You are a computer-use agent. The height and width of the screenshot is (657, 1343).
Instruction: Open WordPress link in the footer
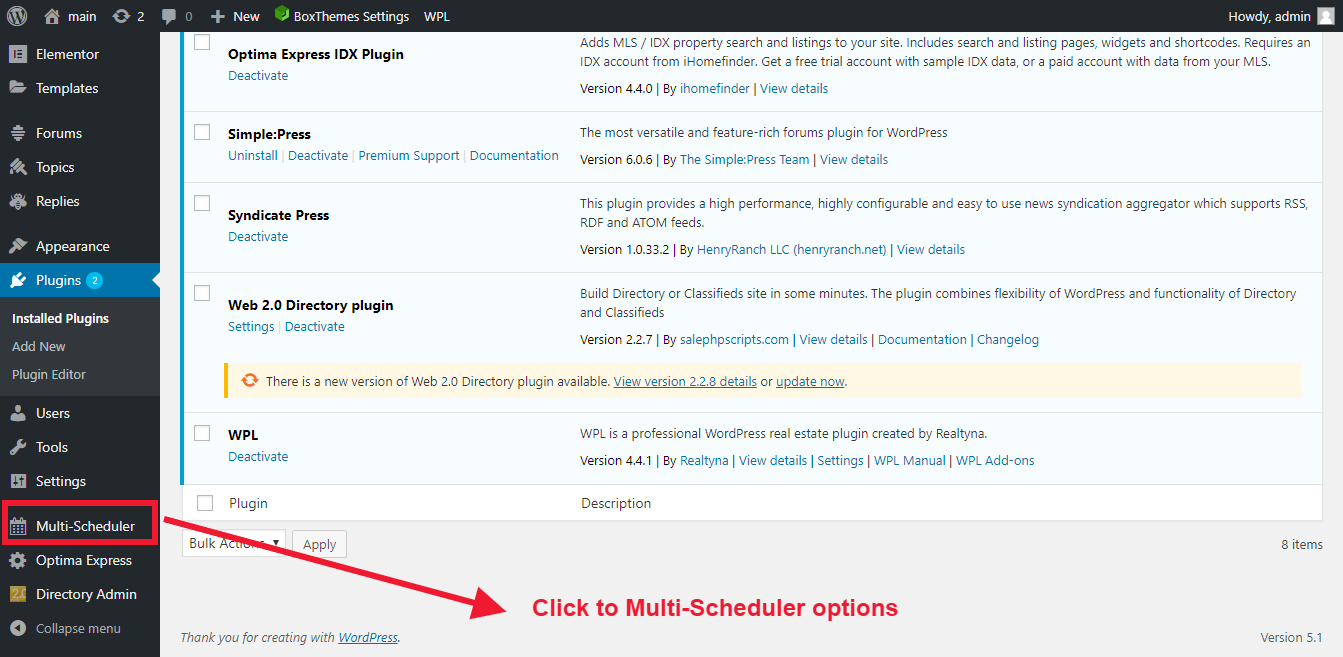tap(368, 637)
